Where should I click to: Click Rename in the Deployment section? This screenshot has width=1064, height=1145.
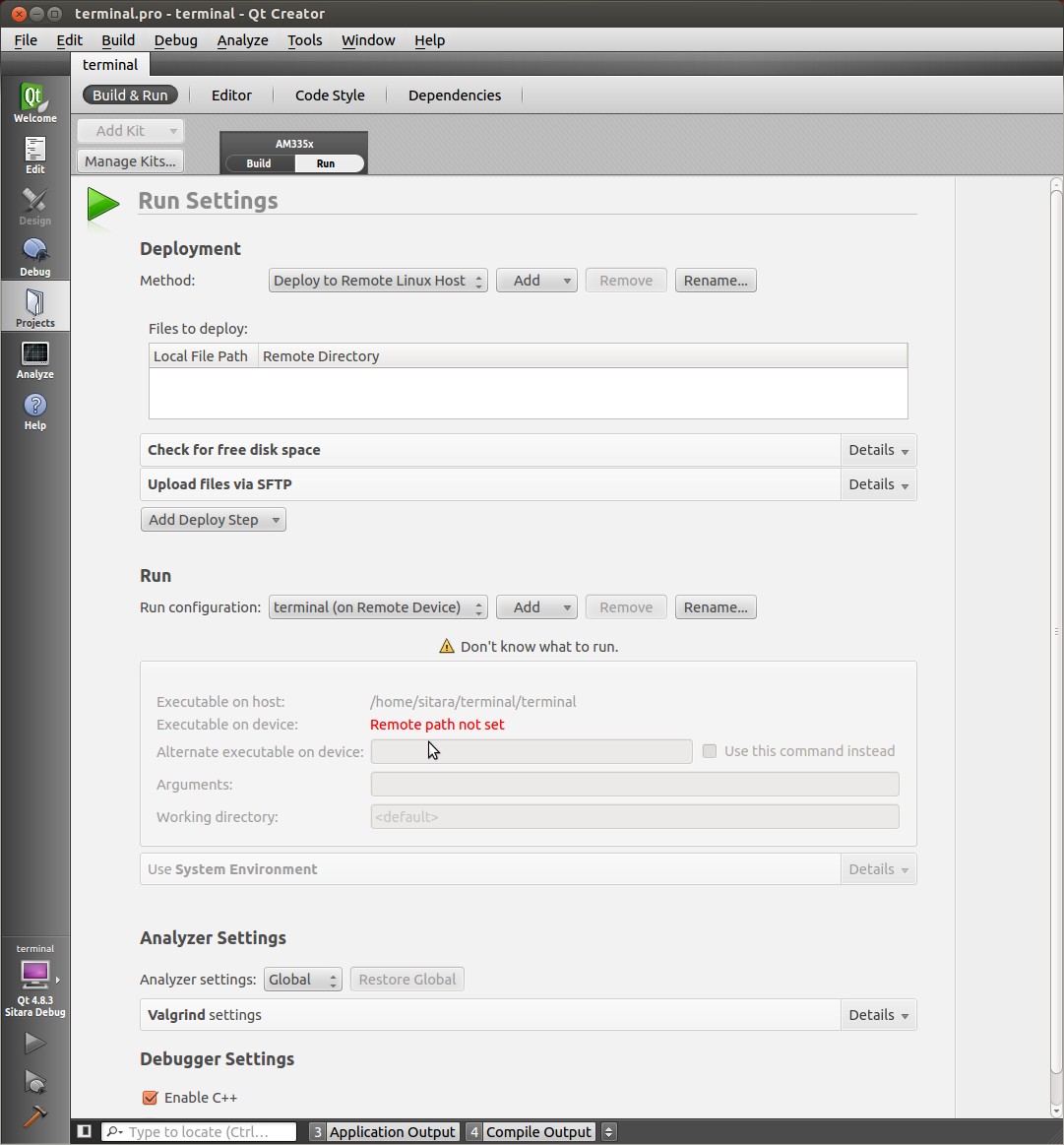(716, 281)
